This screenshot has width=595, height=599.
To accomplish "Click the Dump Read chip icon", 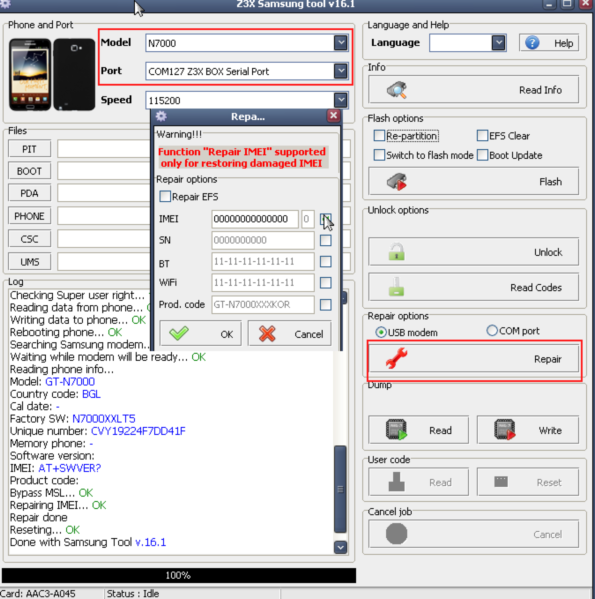I will (x=396, y=430).
